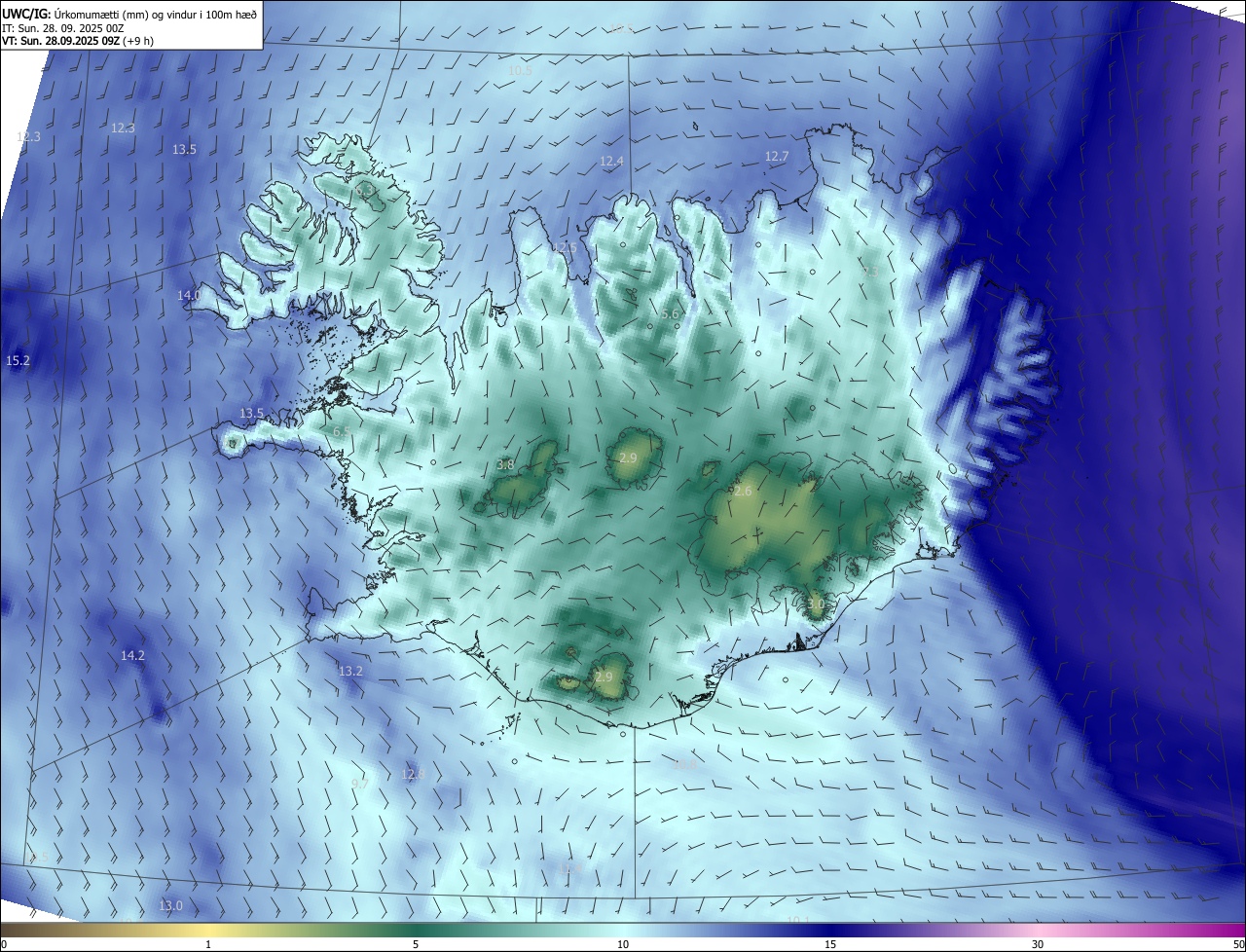Click the valid time line 'VT: Sun. 28.09.2025 09Z (+9 h)'
The image size is (1246, 952).
tap(78, 40)
